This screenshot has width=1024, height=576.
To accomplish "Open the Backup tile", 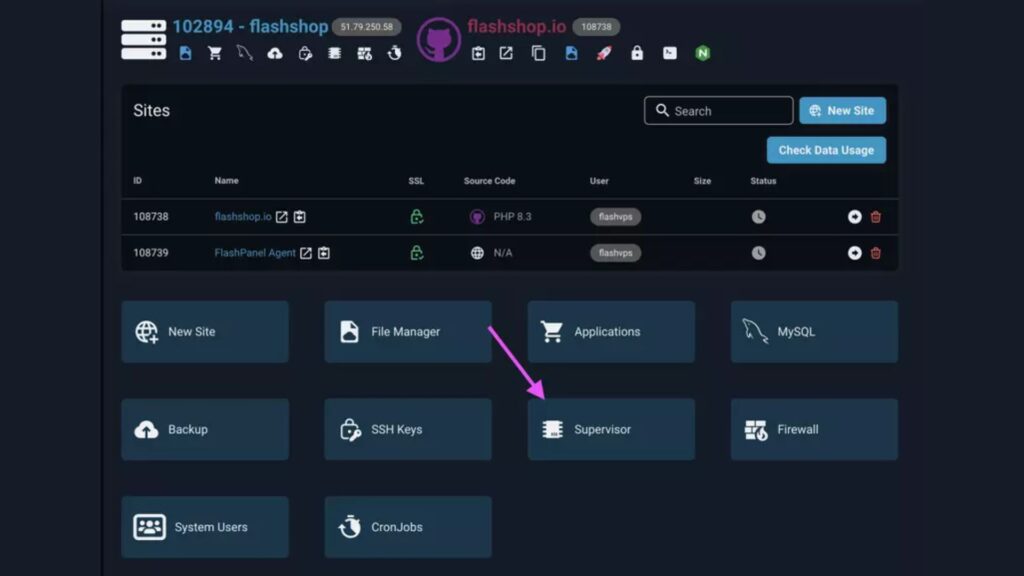I will 205,429.
